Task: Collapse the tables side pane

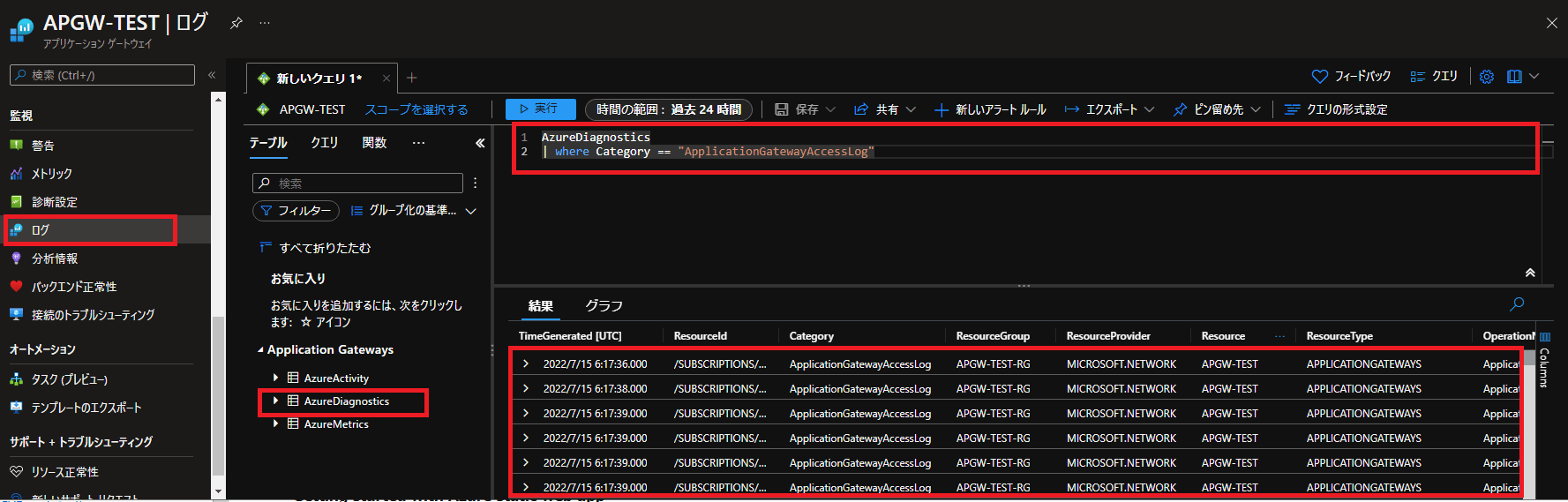Action: [480, 143]
